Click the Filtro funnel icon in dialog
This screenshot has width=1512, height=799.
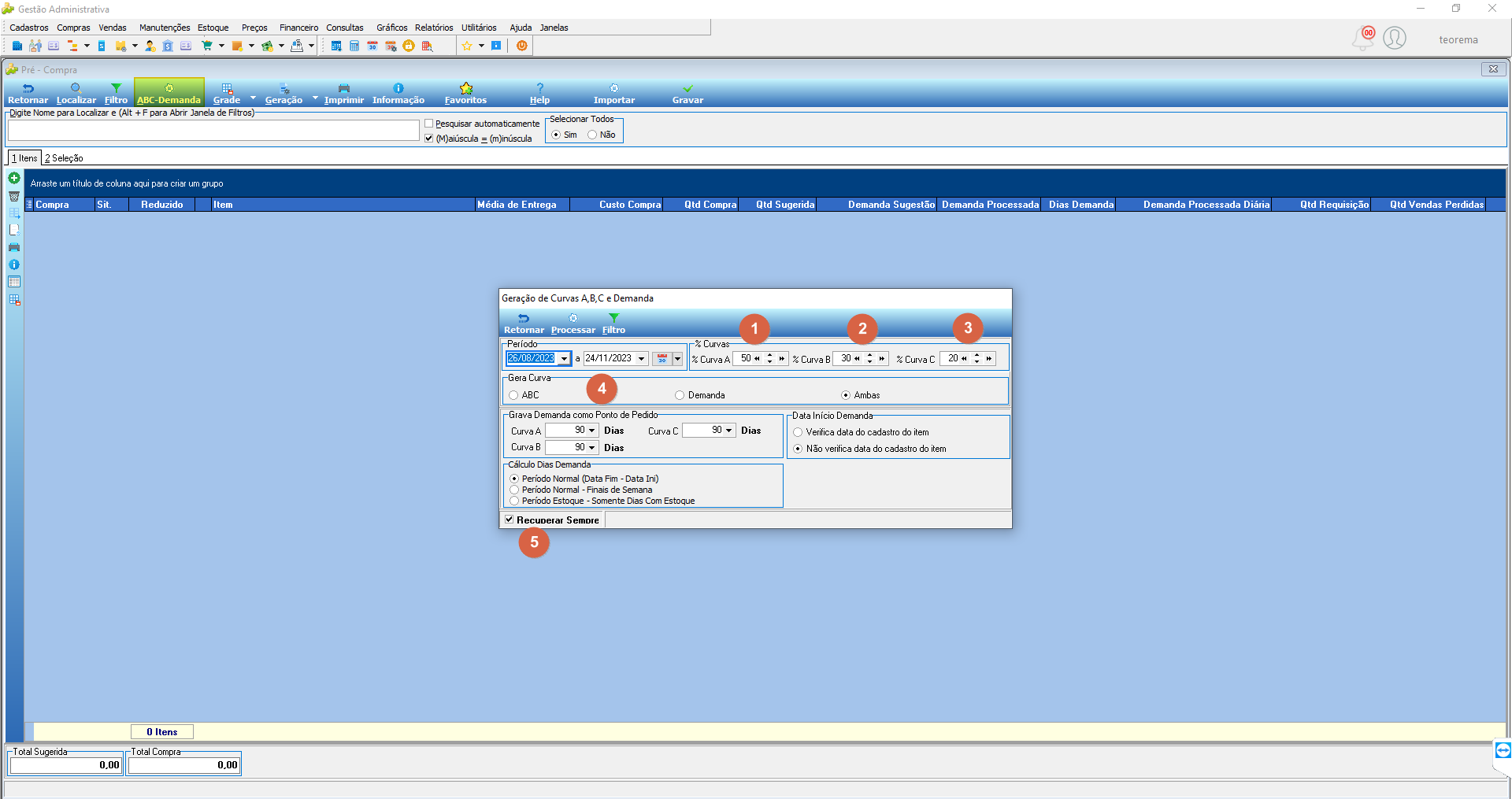(x=613, y=318)
